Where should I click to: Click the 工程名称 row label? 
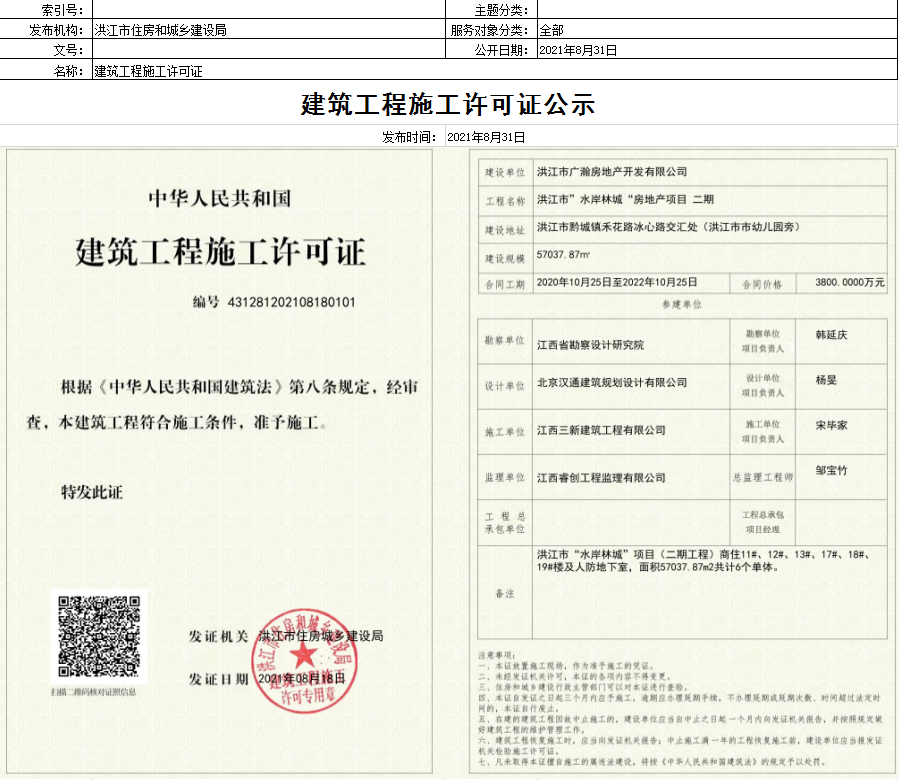[x=505, y=201]
